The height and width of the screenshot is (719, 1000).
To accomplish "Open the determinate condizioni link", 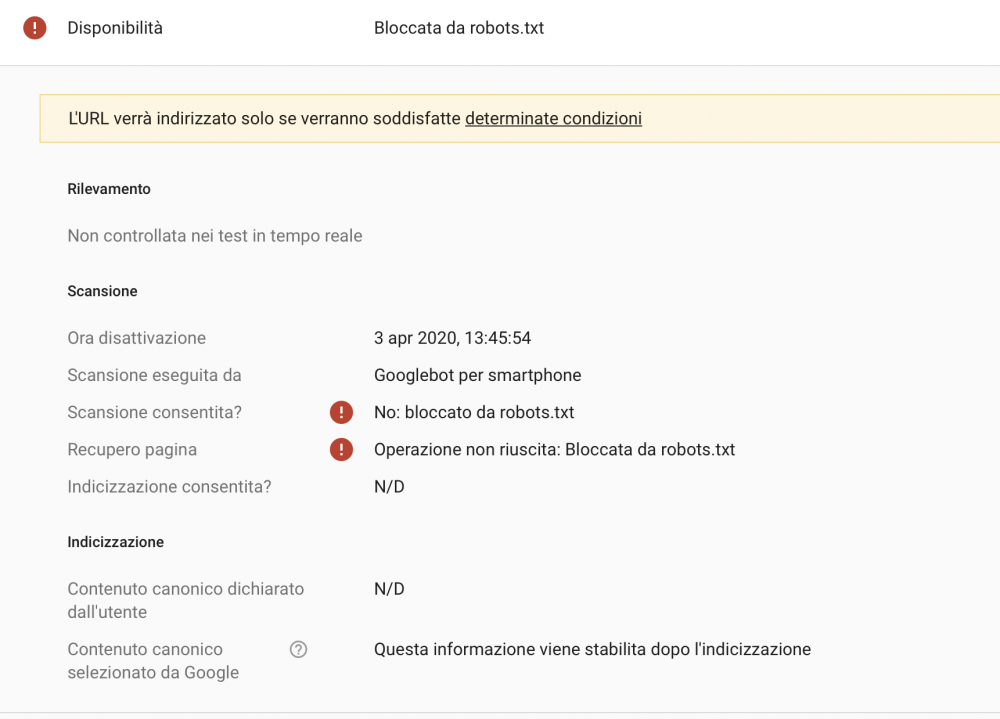I will coord(553,118).
